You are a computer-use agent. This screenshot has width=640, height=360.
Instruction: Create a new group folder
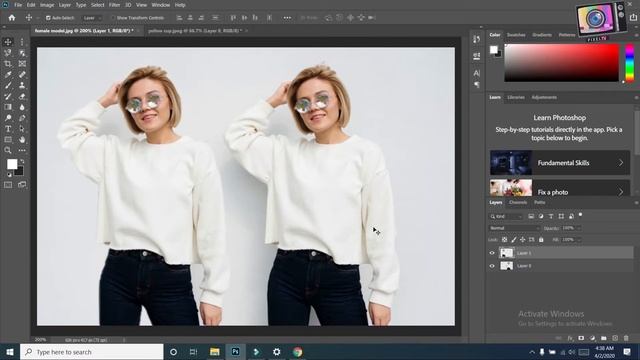point(604,338)
